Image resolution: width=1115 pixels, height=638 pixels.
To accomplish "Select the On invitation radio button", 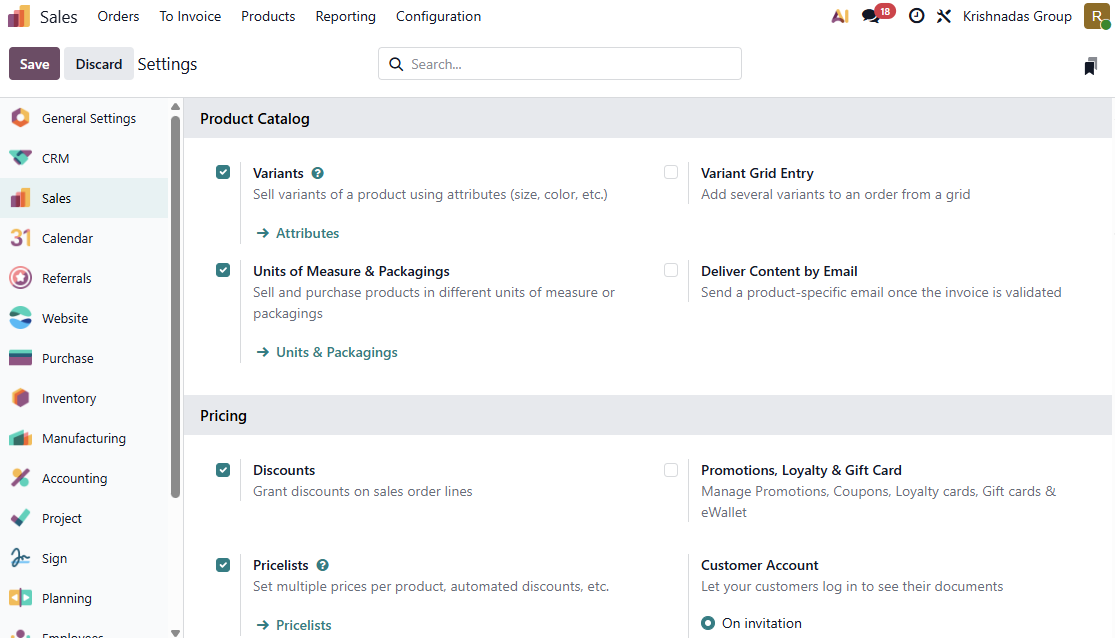I will [x=708, y=623].
